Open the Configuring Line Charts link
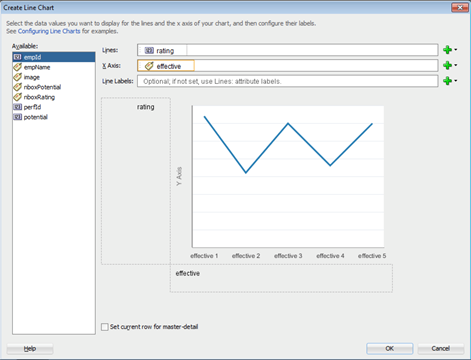The image size is (471, 360). 49,31
